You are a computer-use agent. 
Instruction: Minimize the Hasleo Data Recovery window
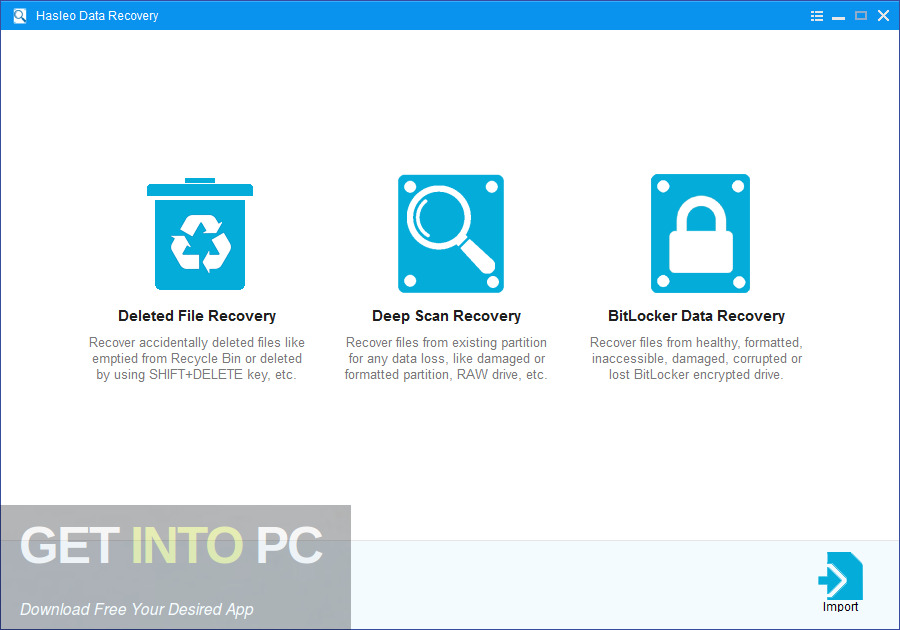[839, 16]
